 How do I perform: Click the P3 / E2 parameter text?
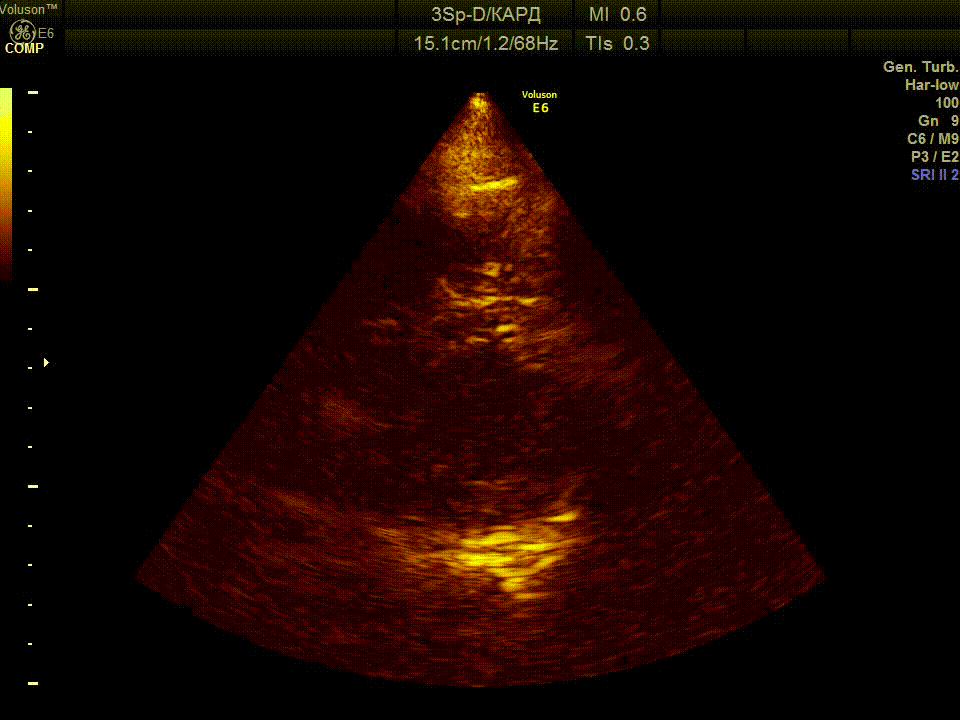point(934,157)
